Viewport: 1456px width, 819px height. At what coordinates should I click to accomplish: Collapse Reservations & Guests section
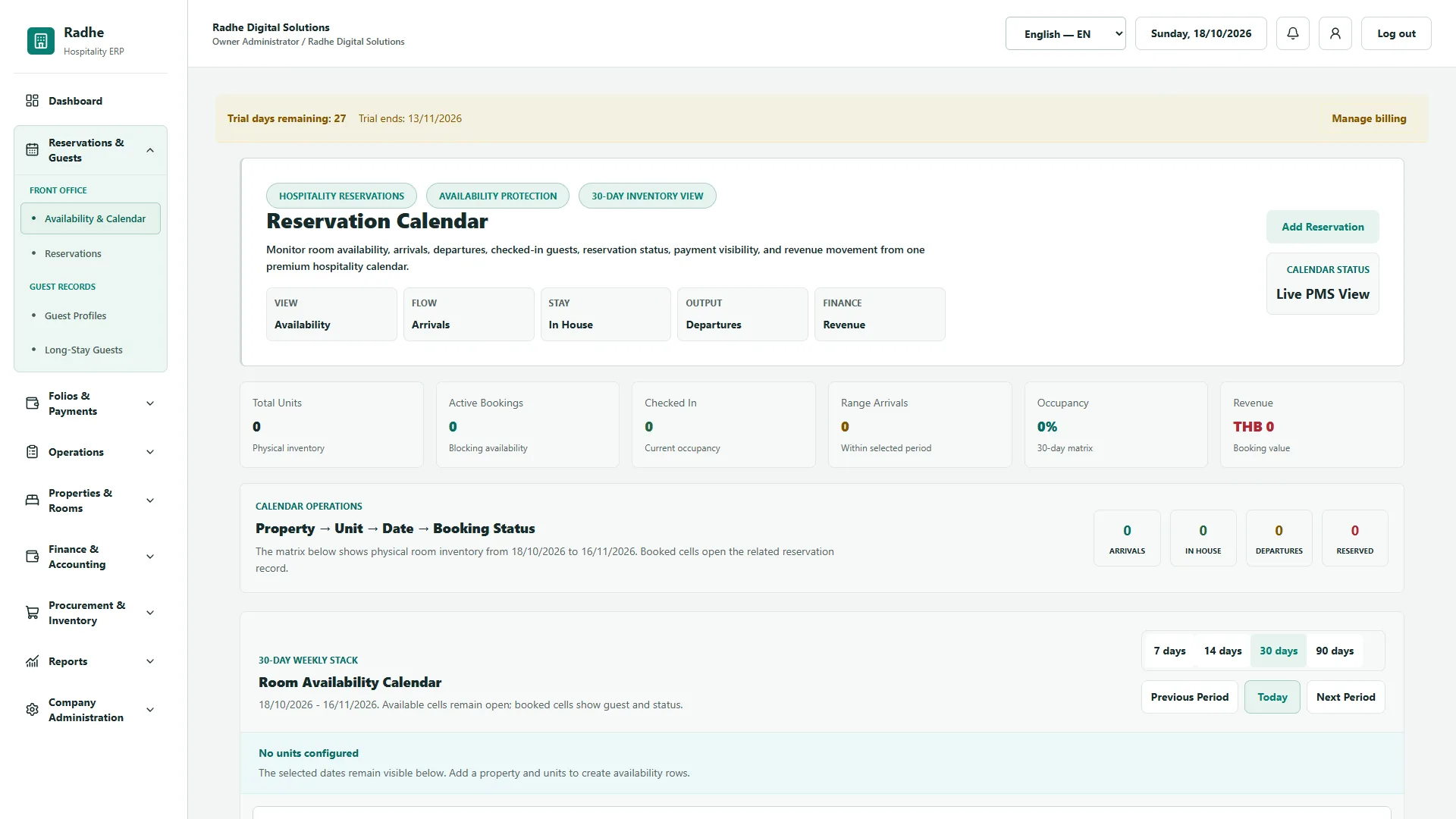(150, 150)
